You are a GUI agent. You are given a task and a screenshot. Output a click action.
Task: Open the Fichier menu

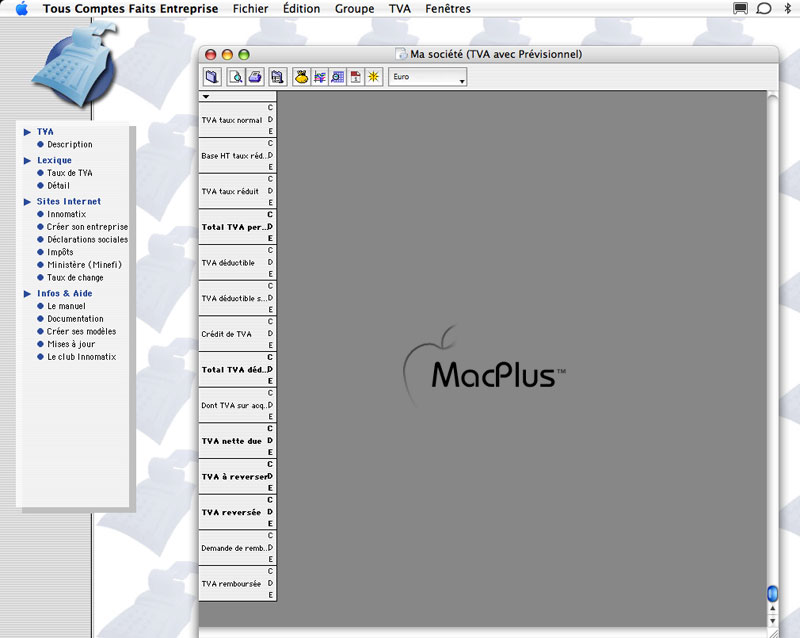[x=251, y=9]
